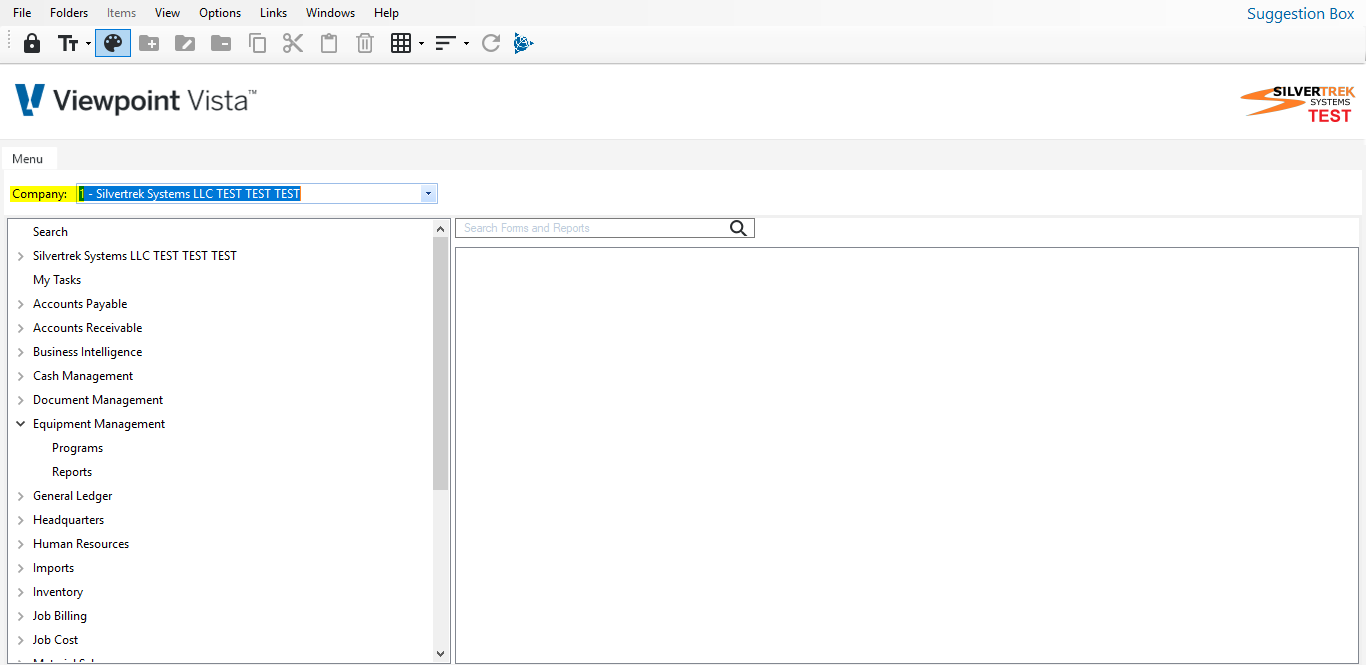
Task: Click the scissors cut icon
Action: pyautogui.click(x=293, y=43)
